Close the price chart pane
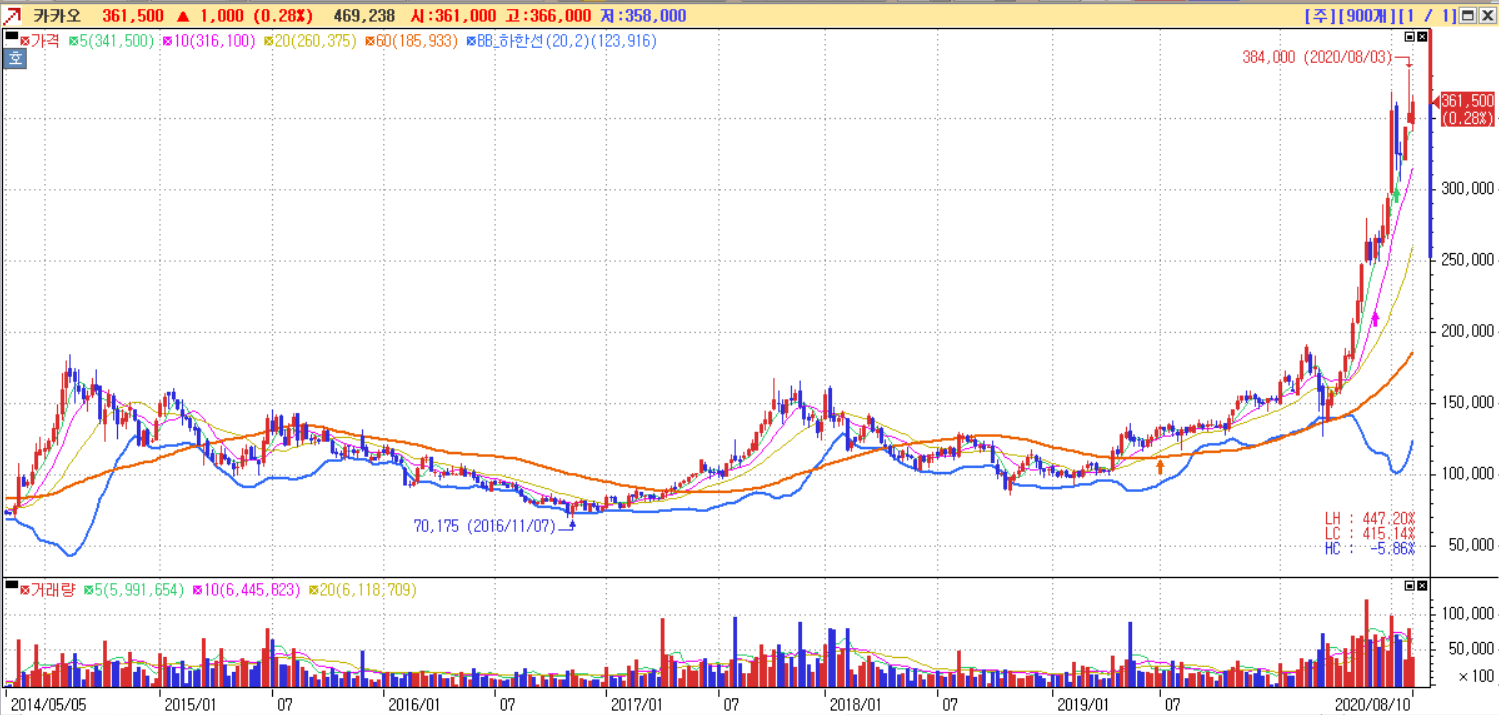 coord(1423,37)
